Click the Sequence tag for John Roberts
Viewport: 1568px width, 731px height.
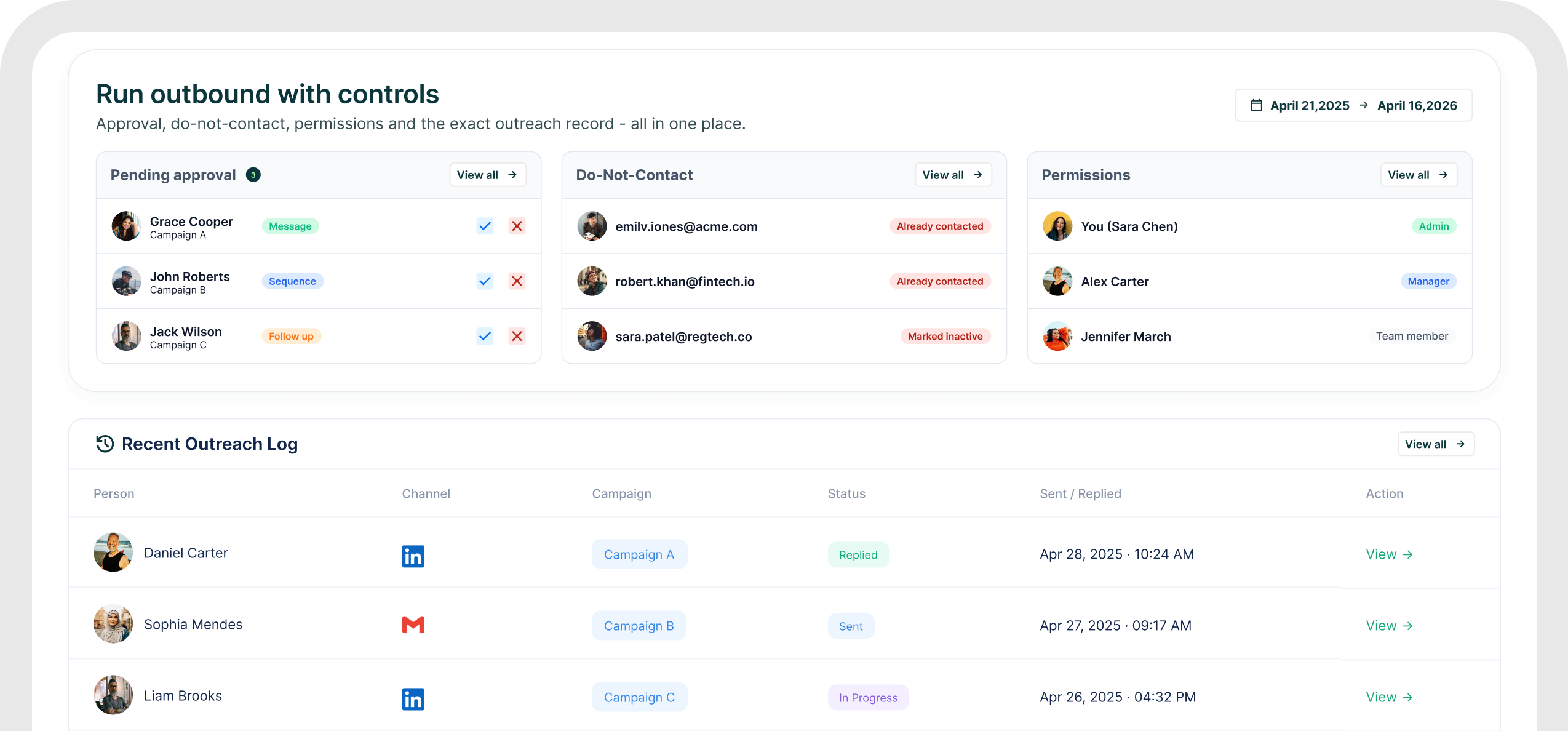[x=292, y=281]
